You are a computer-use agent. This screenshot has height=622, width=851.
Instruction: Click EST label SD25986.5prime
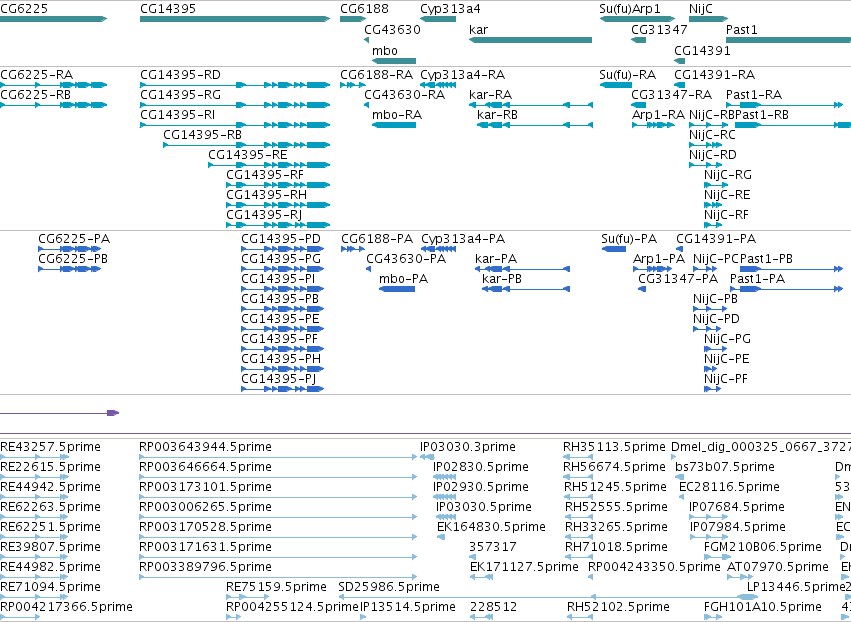tap(389, 587)
